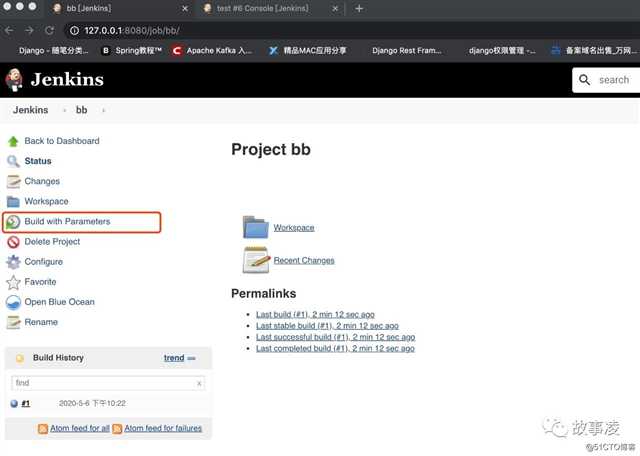Click the Jenkins breadcrumb link
Screen dimensions: 640x456
tap(31, 111)
